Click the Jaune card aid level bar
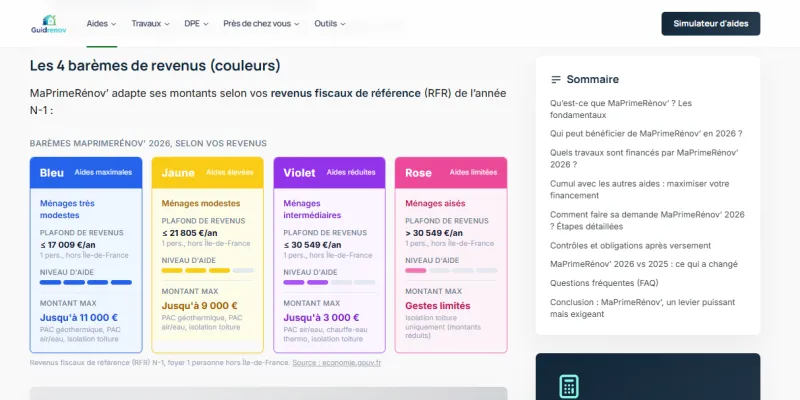The width and height of the screenshot is (800, 400). [x=208, y=270]
